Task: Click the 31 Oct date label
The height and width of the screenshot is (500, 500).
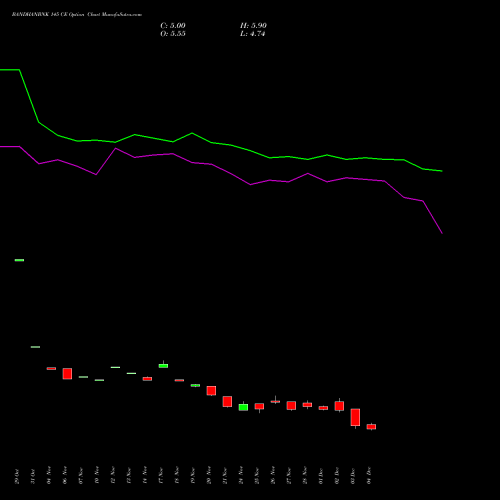Action: coord(33,476)
